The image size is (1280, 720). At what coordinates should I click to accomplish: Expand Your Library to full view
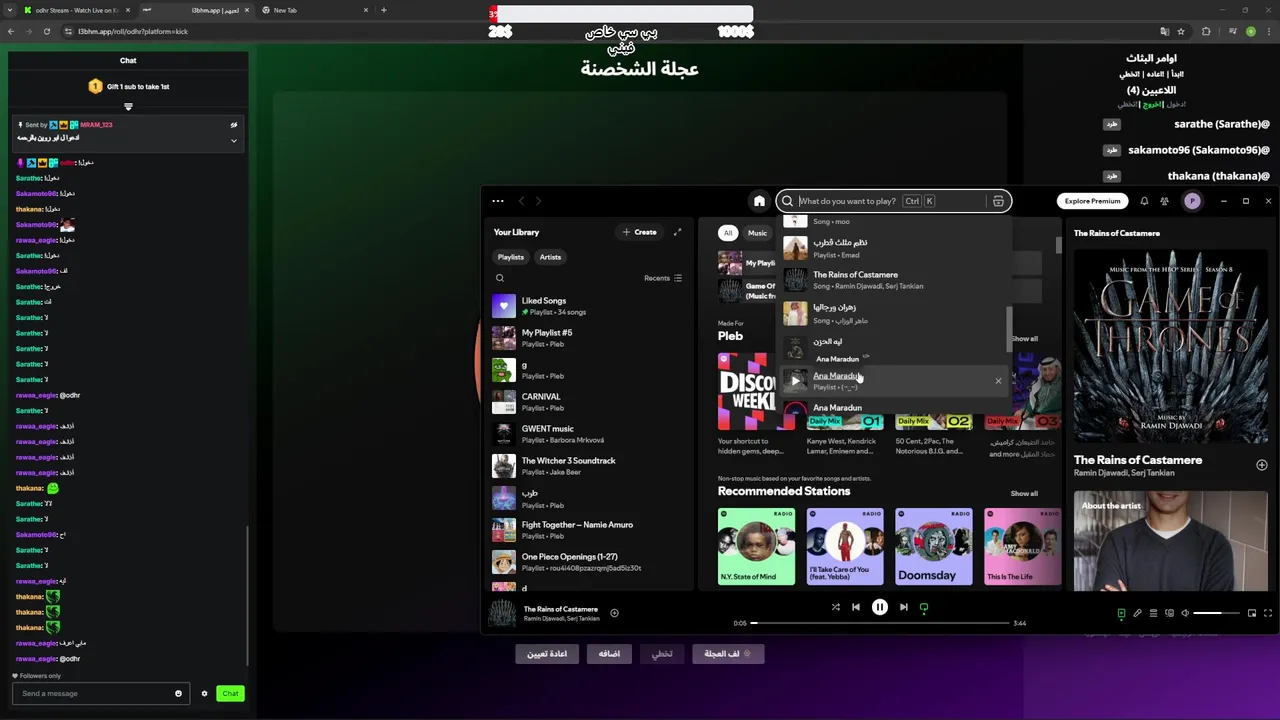click(677, 232)
